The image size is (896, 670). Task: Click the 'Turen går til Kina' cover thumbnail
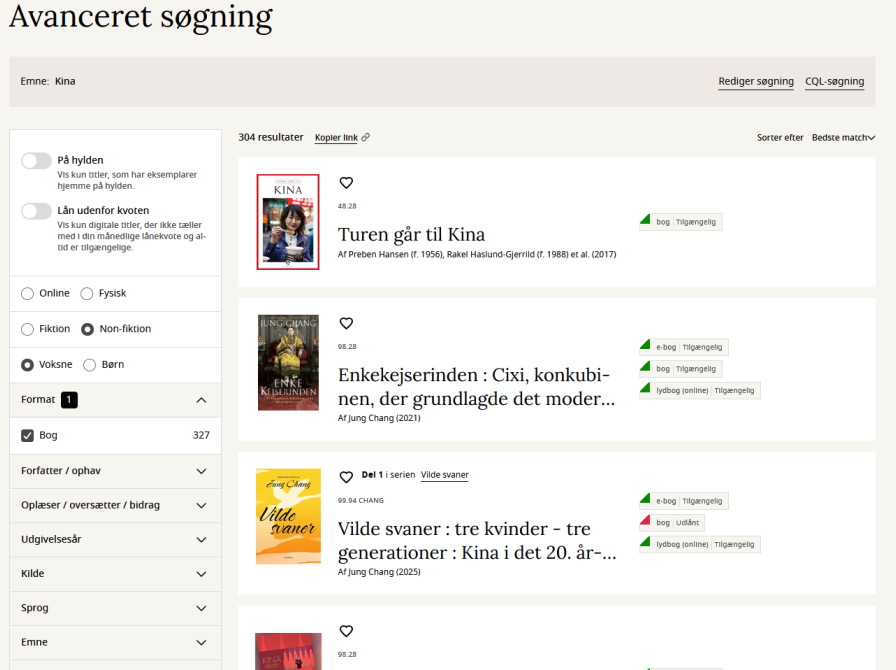[288, 222]
